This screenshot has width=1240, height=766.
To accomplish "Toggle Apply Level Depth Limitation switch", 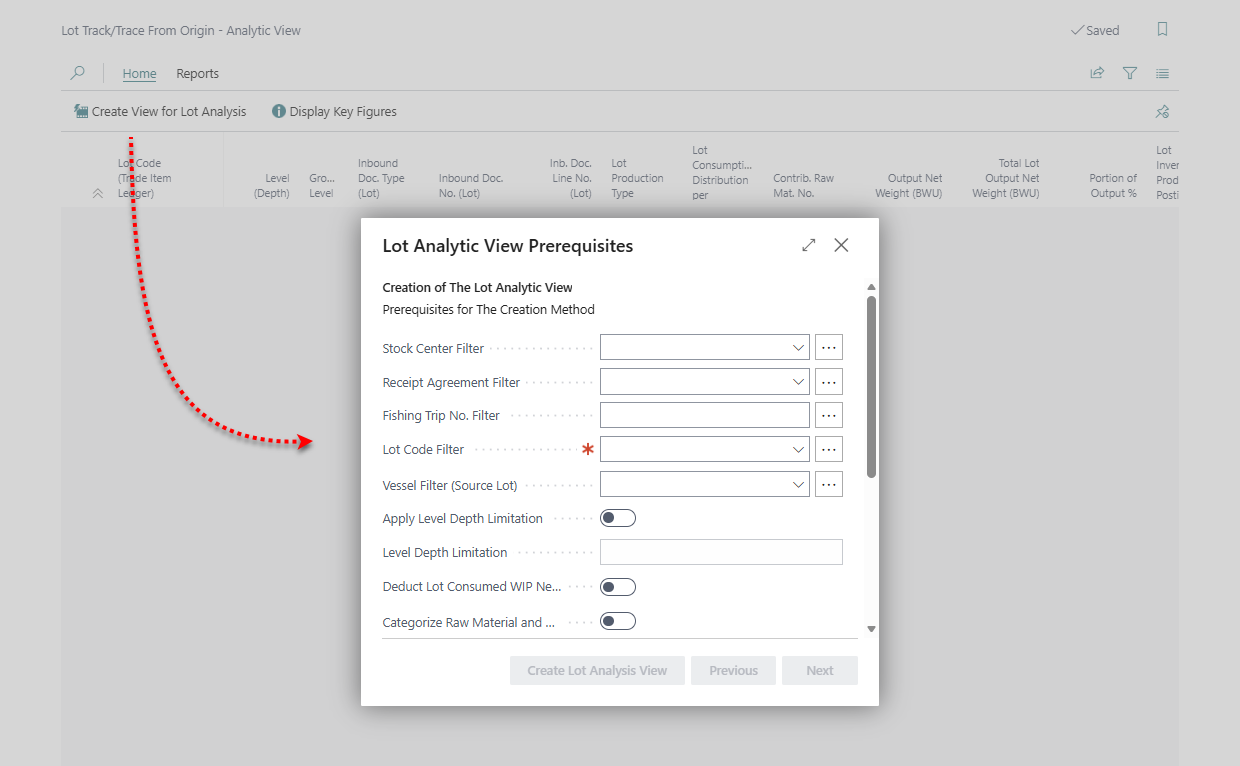I will (618, 518).
